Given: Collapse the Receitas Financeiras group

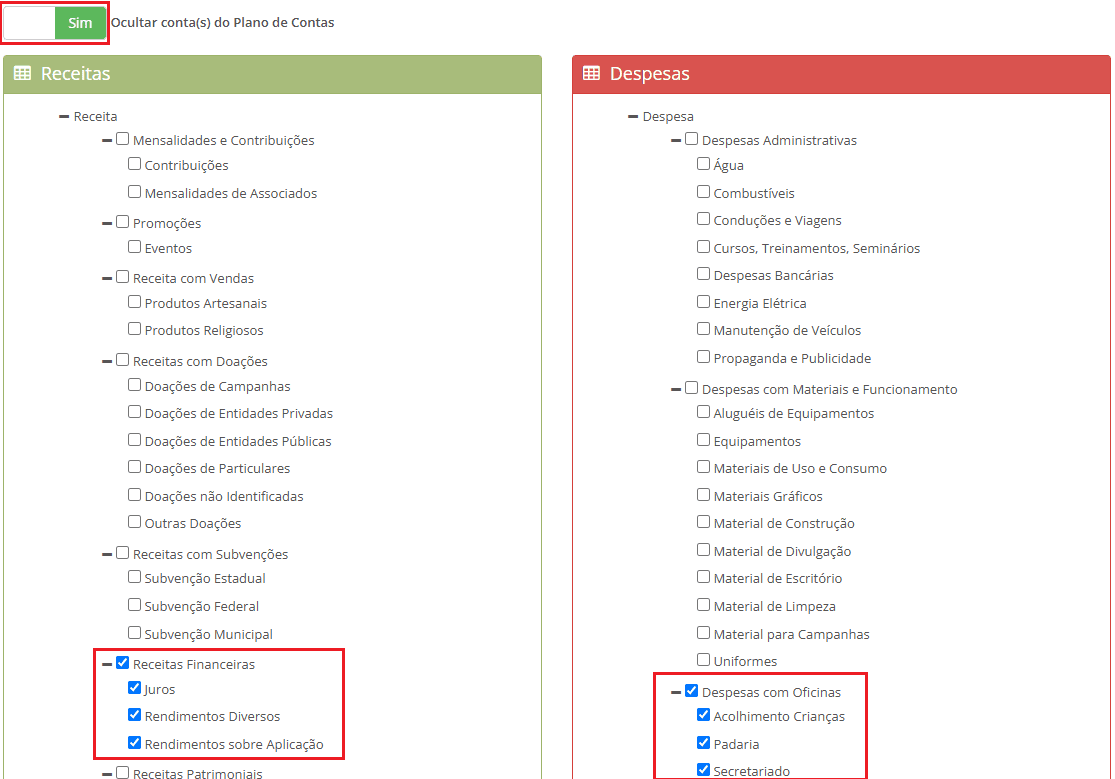Looking at the screenshot, I should (107, 664).
